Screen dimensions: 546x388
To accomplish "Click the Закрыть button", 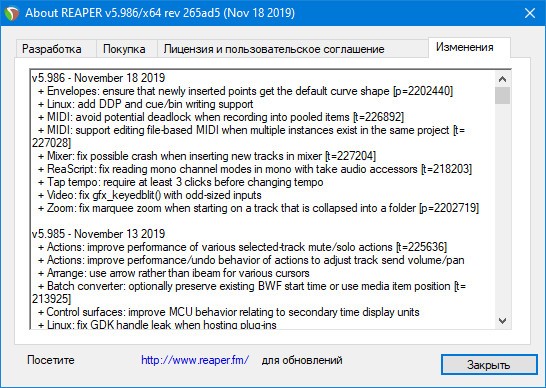I will click(489, 365).
